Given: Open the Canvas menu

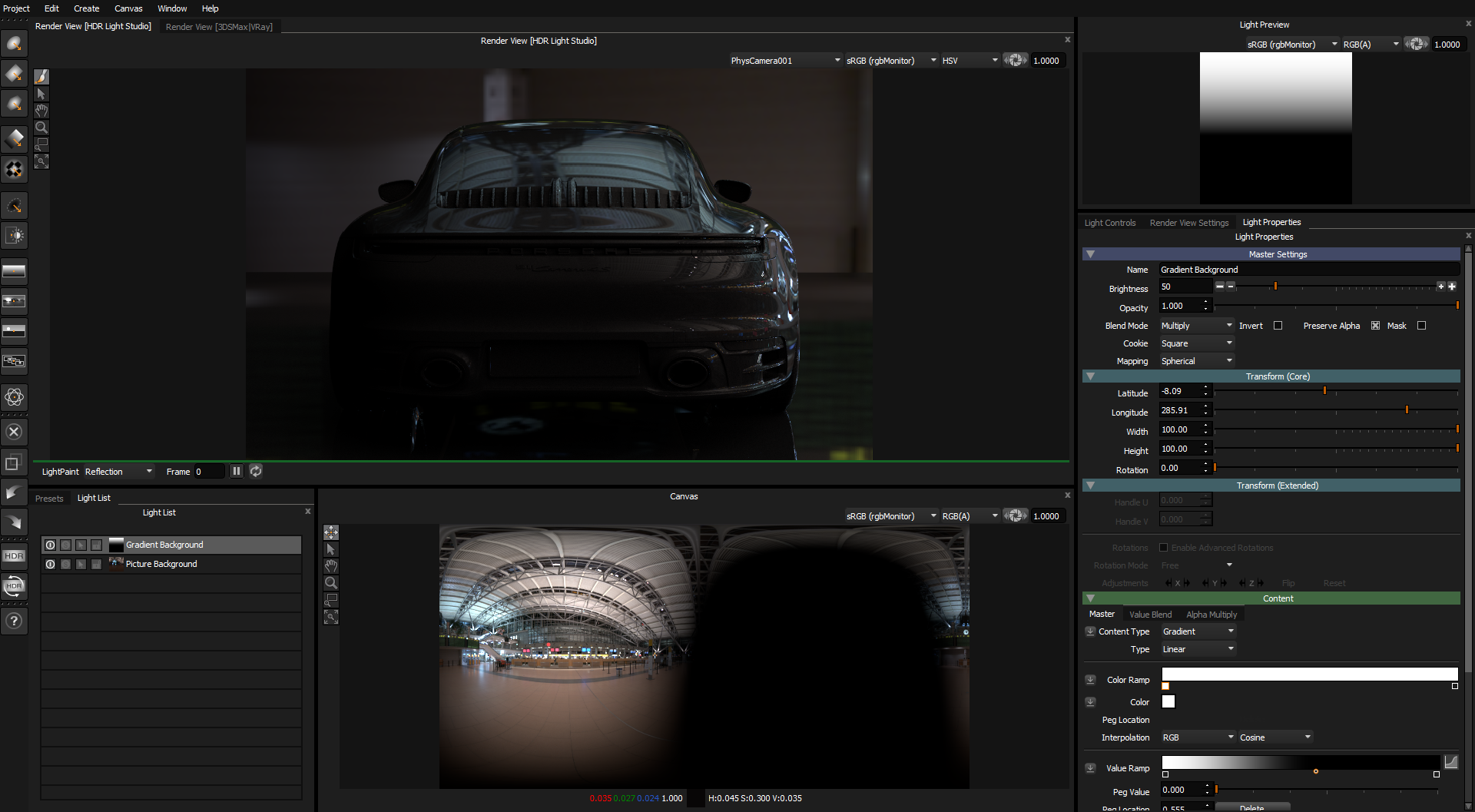Looking at the screenshot, I should [128, 8].
